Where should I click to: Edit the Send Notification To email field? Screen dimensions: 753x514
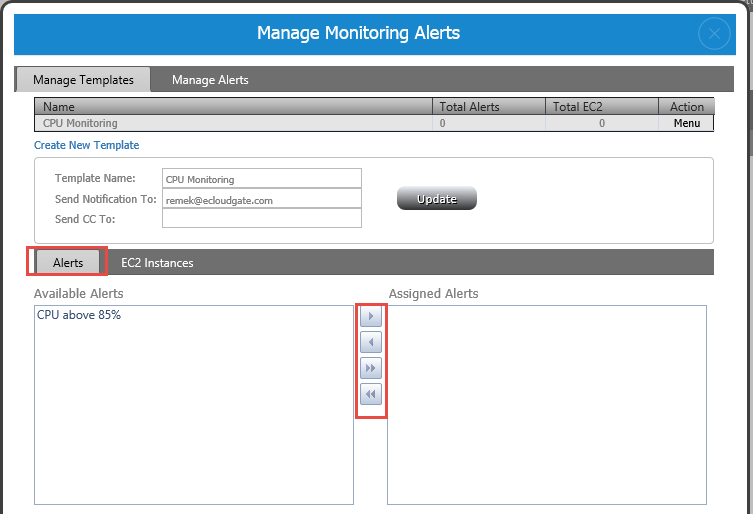(262, 198)
